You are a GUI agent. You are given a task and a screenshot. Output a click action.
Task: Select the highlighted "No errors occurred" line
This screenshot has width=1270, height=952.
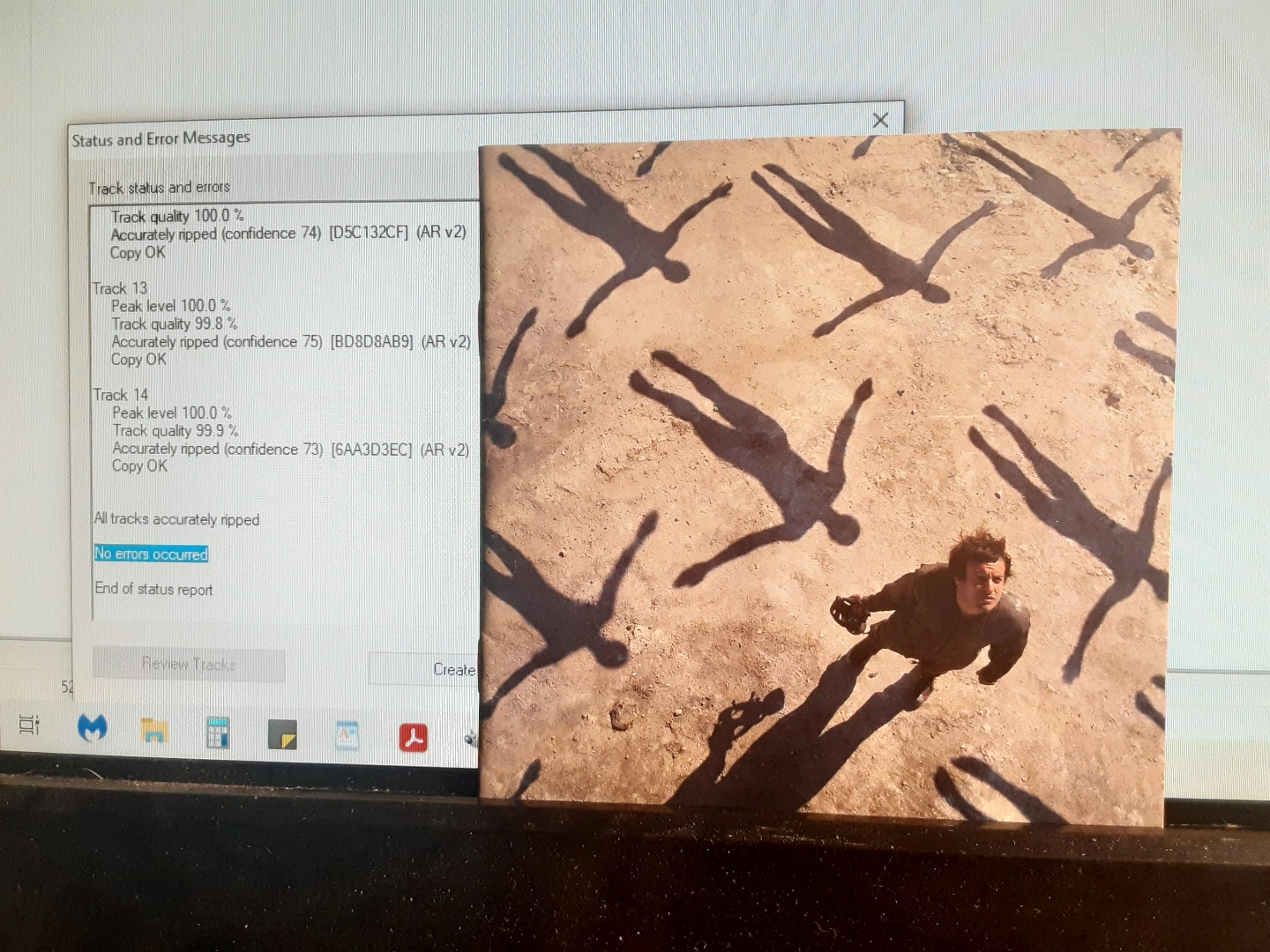point(151,554)
